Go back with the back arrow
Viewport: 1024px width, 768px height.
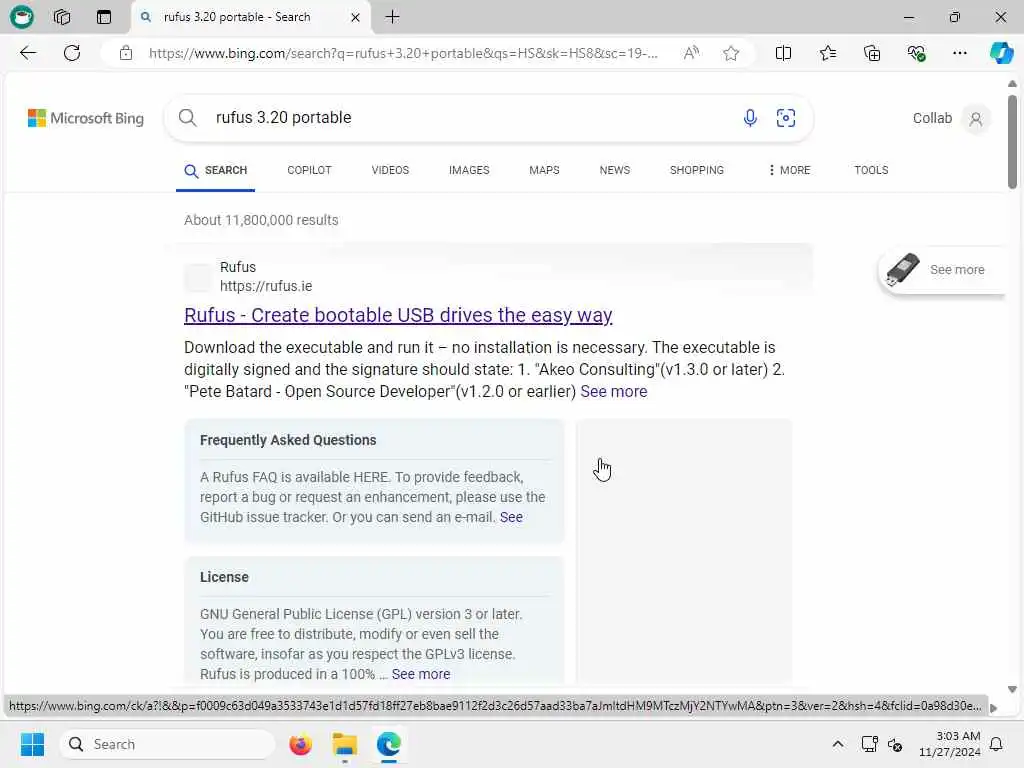click(28, 53)
